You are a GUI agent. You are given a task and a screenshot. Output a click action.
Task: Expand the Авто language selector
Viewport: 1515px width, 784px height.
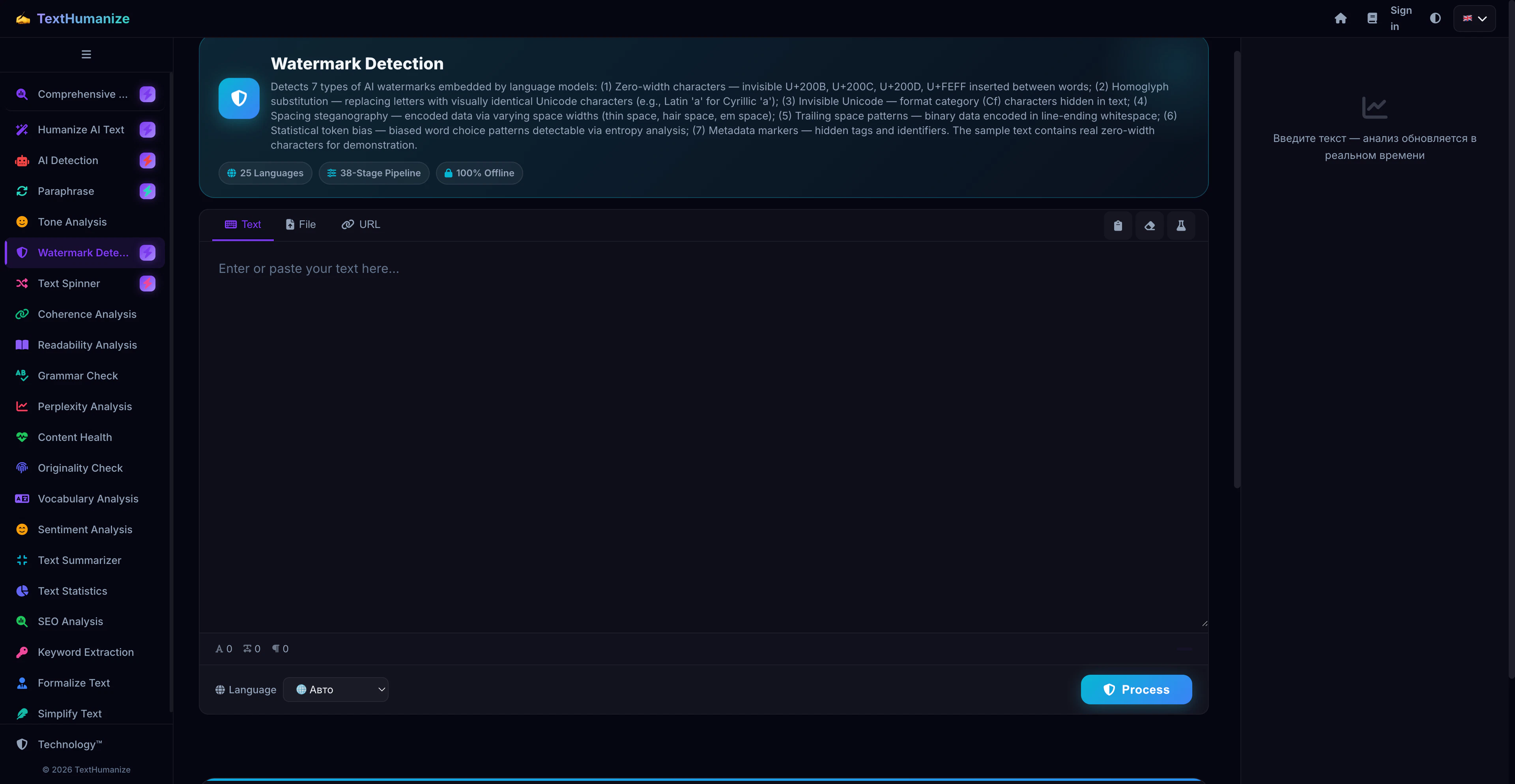pyautogui.click(x=335, y=689)
